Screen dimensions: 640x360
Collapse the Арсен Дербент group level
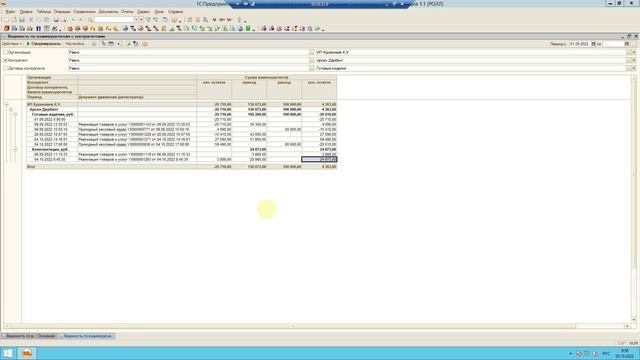11,109
